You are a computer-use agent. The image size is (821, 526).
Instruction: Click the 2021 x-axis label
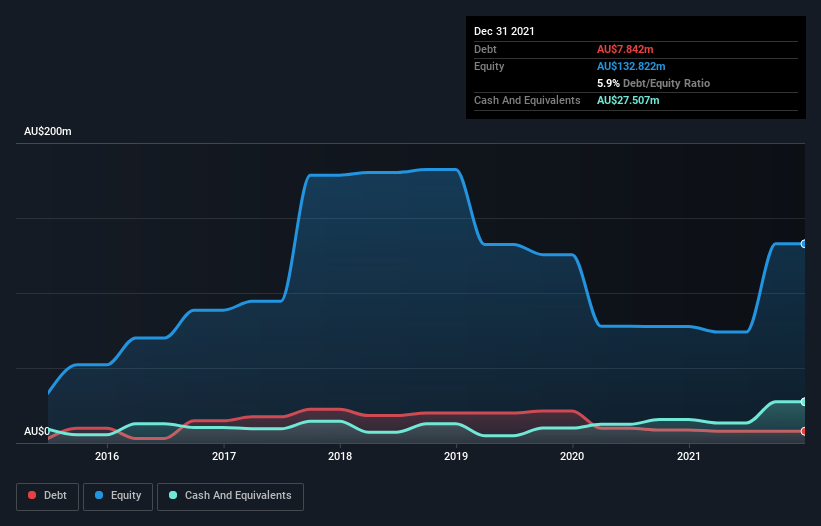[x=689, y=456]
